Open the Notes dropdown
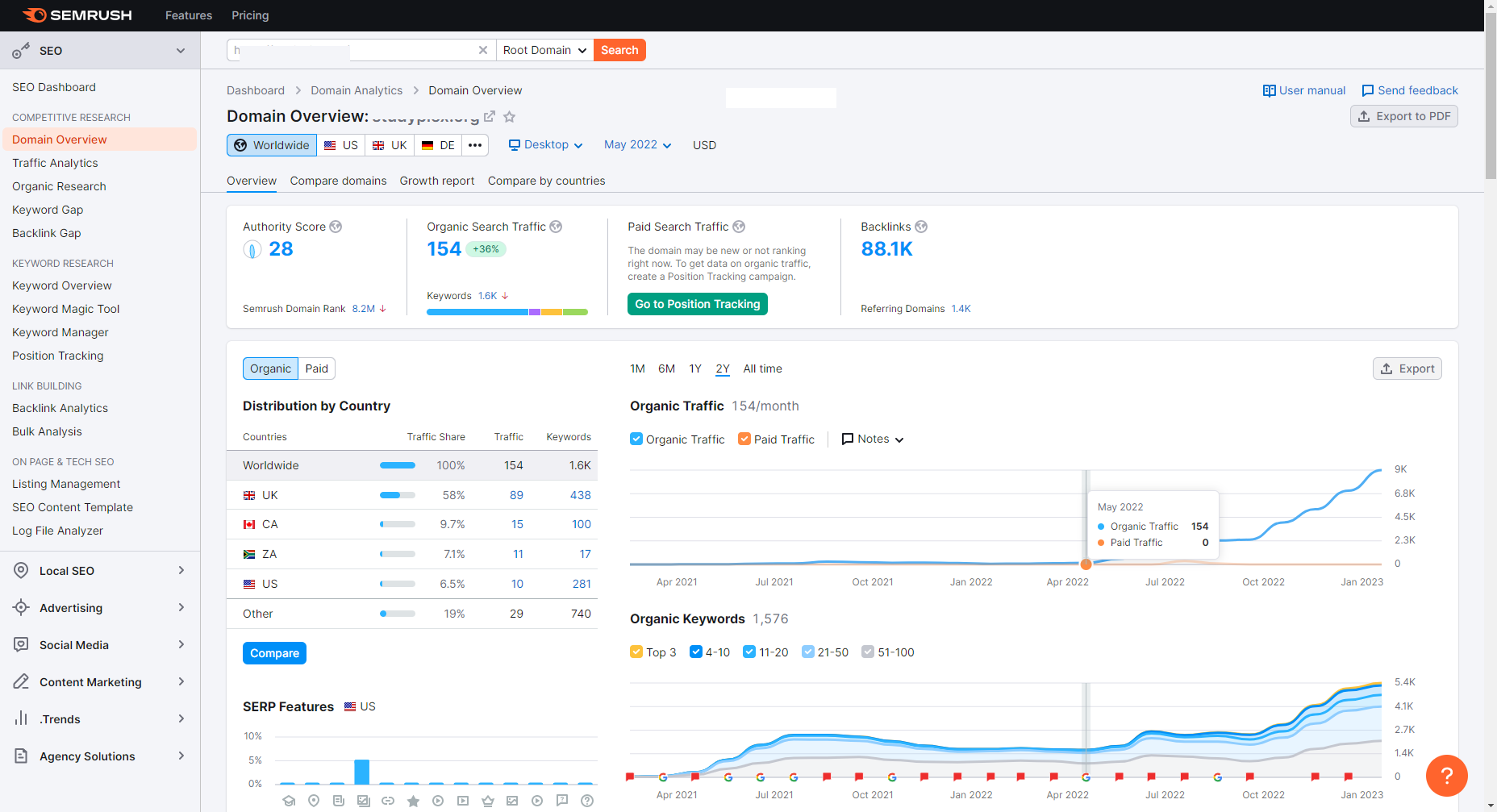The width and height of the screenshot is (1497, 812). pyautogui.click(x=872, y=439)
